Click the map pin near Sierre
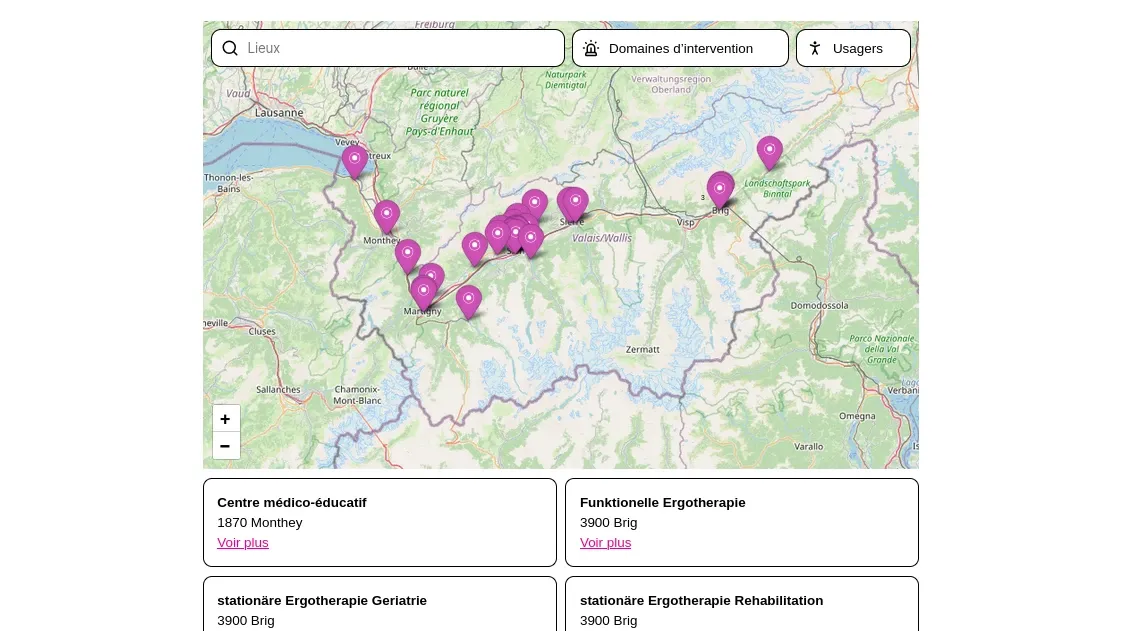This screenshot has width=1122, height=631. [575, 201]
